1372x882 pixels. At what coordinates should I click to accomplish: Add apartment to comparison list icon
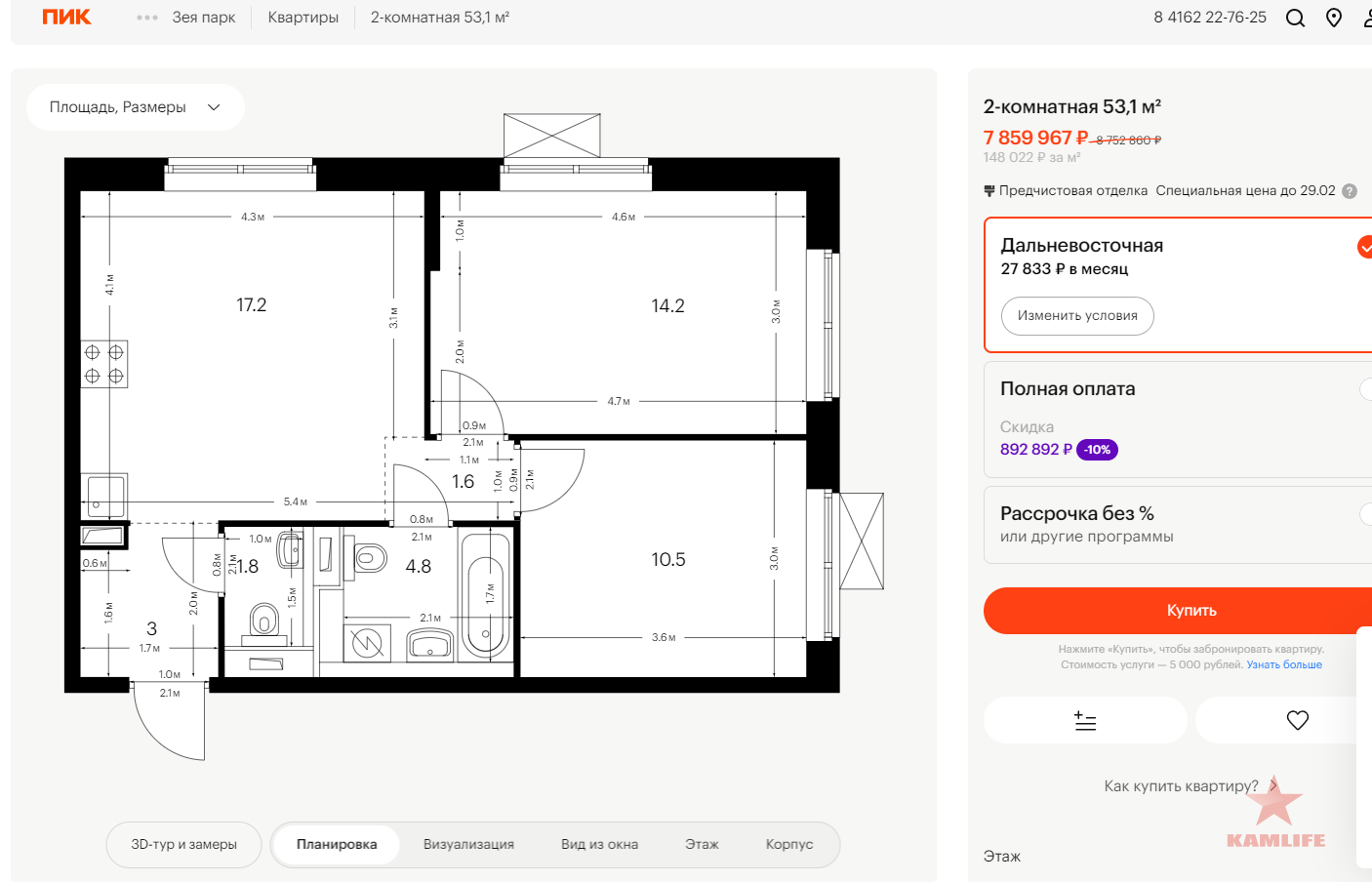(1085, 721)
